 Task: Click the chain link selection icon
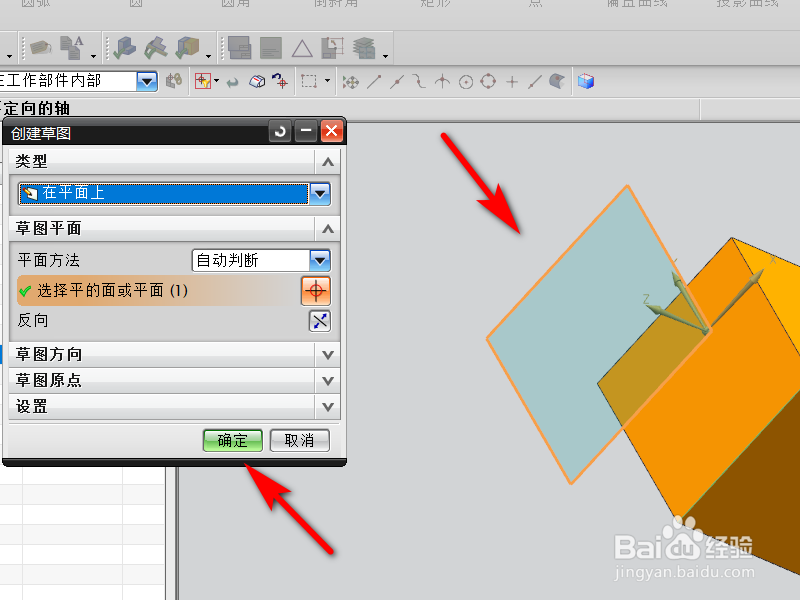coord(174,81)
